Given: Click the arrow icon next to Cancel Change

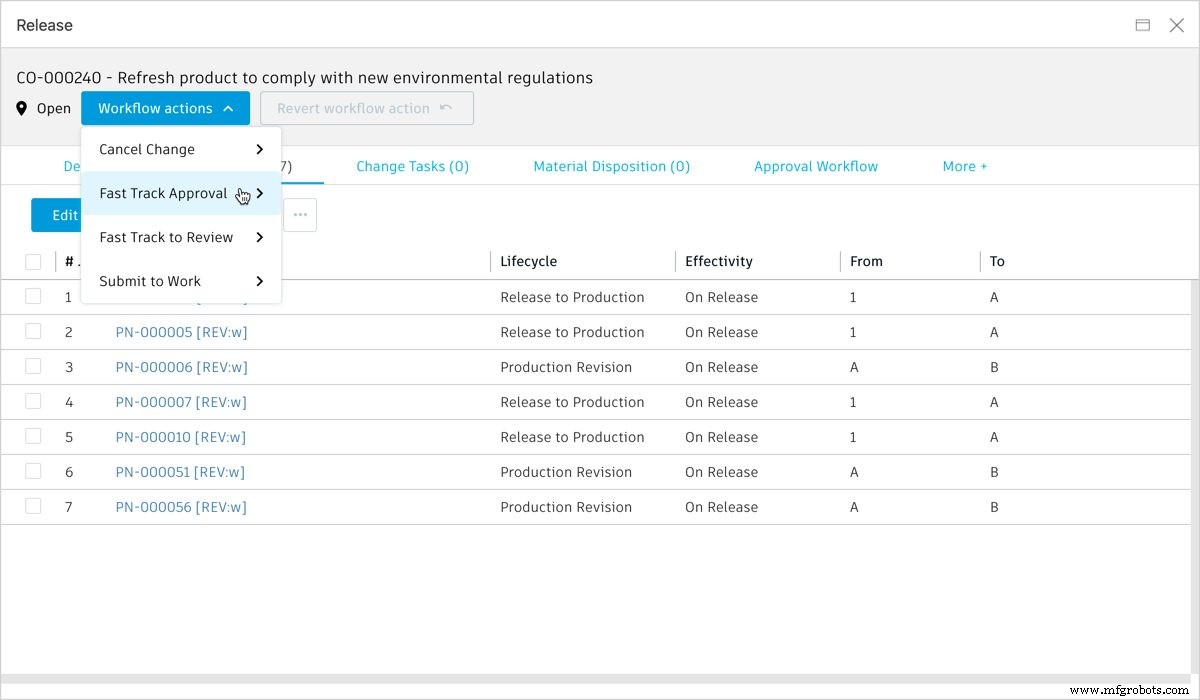Looking at the screenshot, I should pyautogui.click(x=260, y=148).
